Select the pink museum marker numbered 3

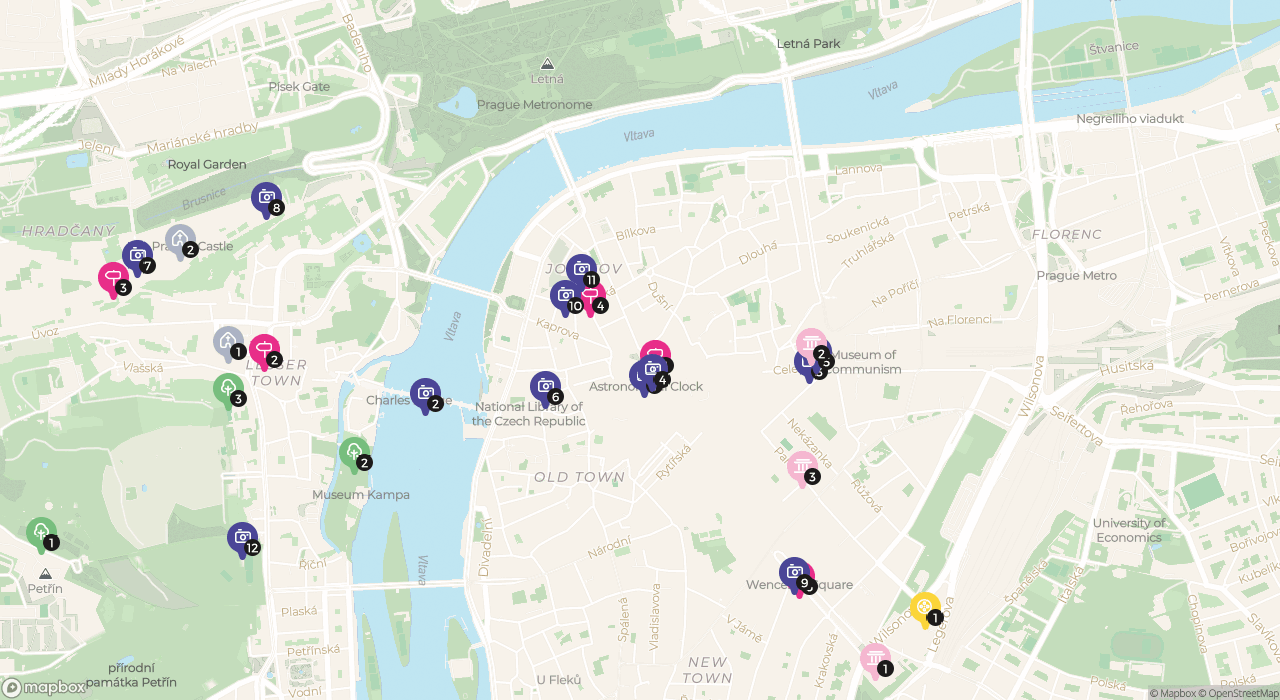pos(803,467)
